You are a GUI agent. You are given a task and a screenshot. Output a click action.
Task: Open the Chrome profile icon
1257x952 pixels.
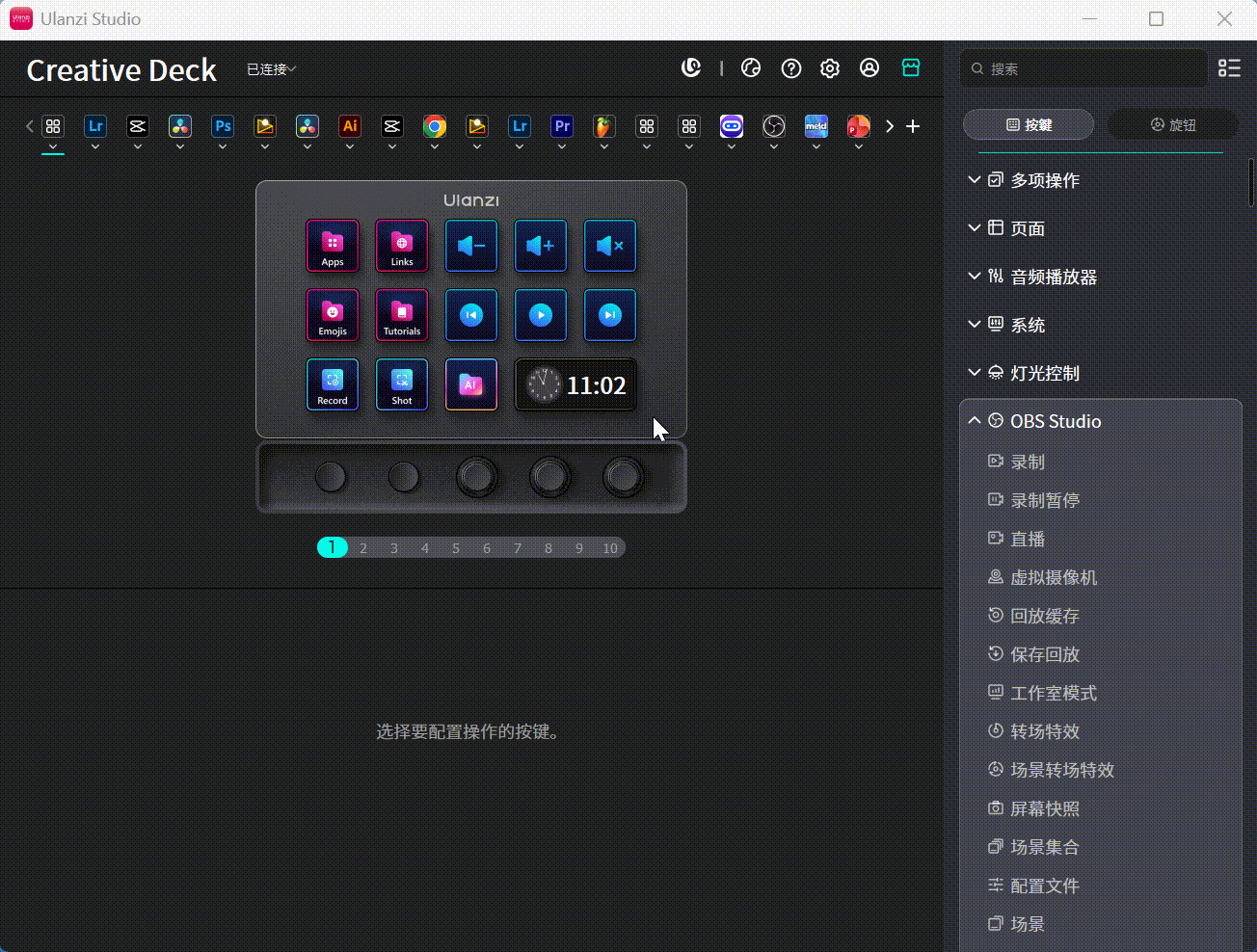click(434, 126)
